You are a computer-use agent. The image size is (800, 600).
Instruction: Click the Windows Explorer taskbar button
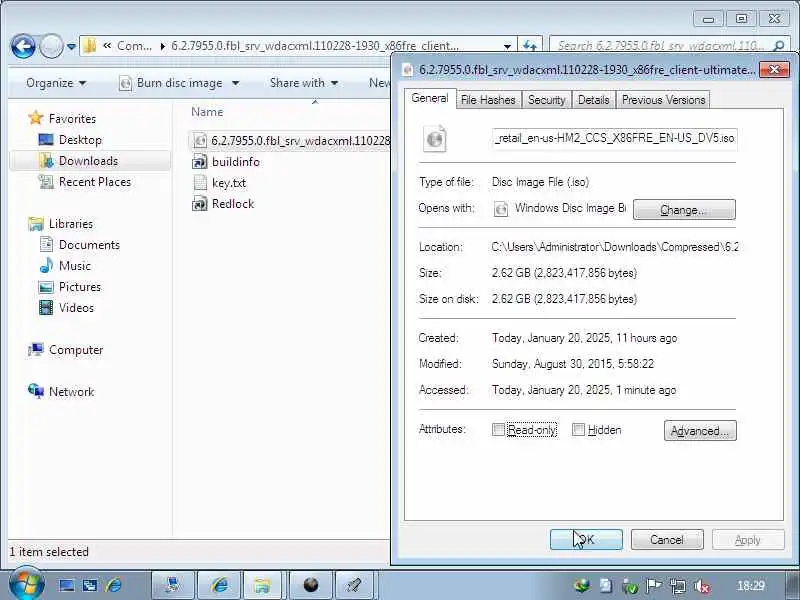pos(262,585)
